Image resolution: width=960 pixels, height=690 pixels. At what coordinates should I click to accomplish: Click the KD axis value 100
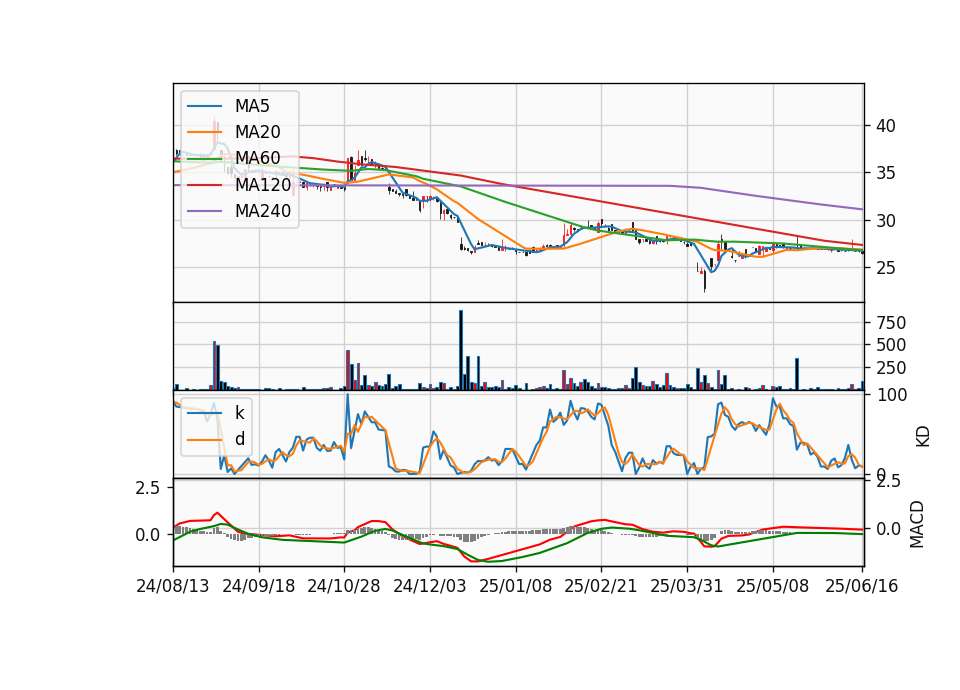(891, 395)
